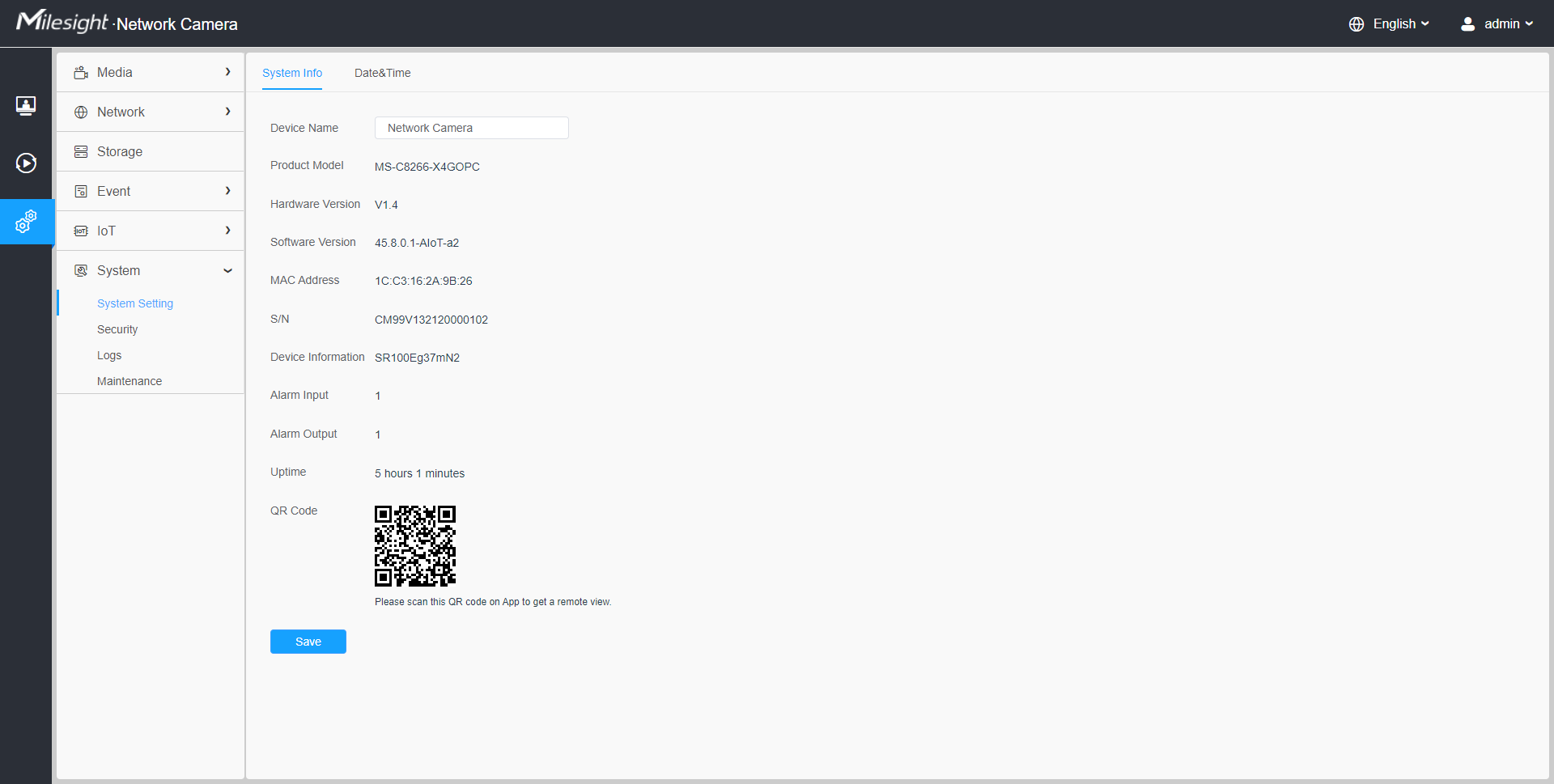This screenshot has width=1554, height=784.
Task: Click the Media camera icon
Action: point(81,73)
